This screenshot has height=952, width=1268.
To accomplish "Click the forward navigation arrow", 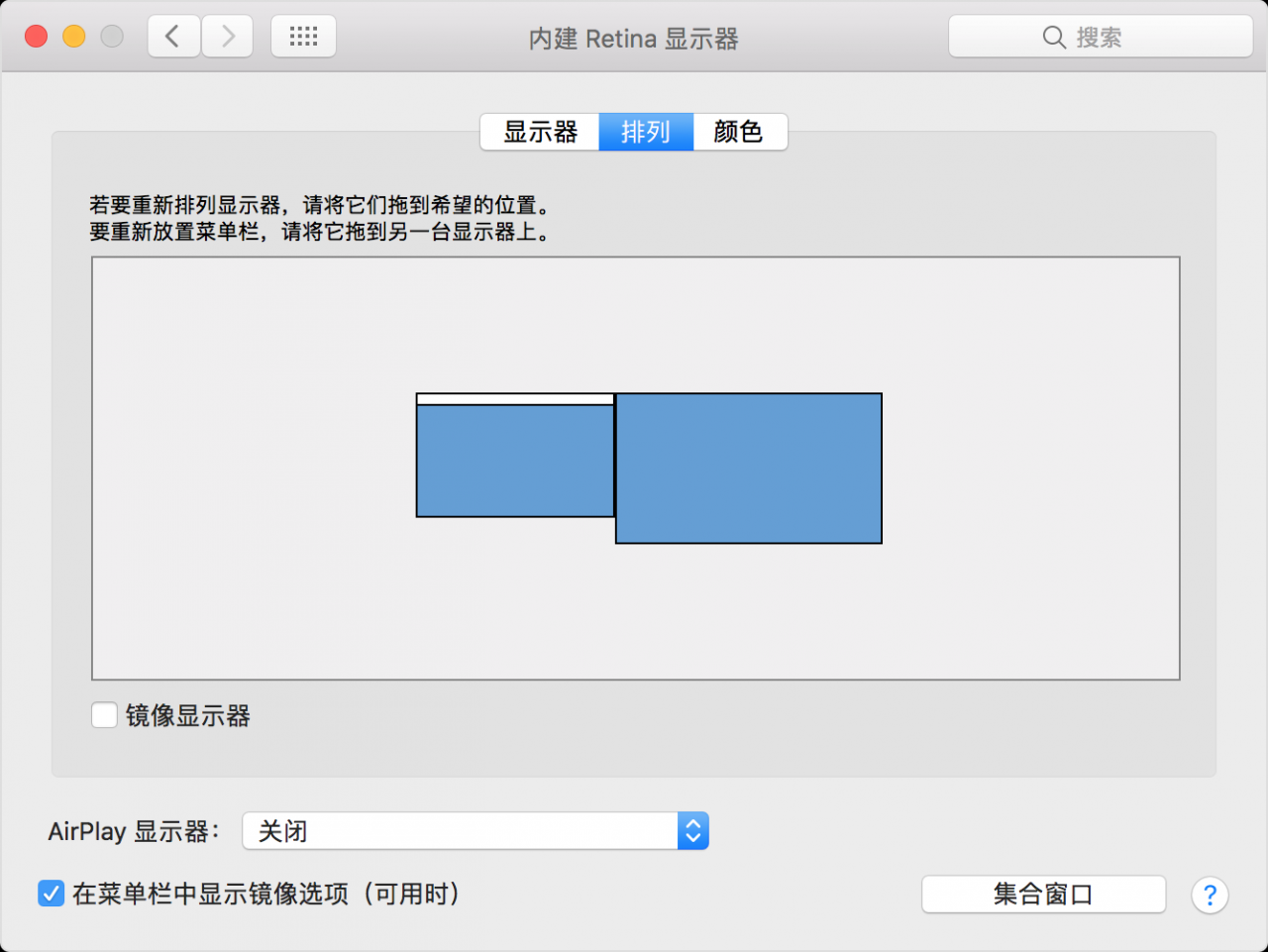I will tap(227, 36).
